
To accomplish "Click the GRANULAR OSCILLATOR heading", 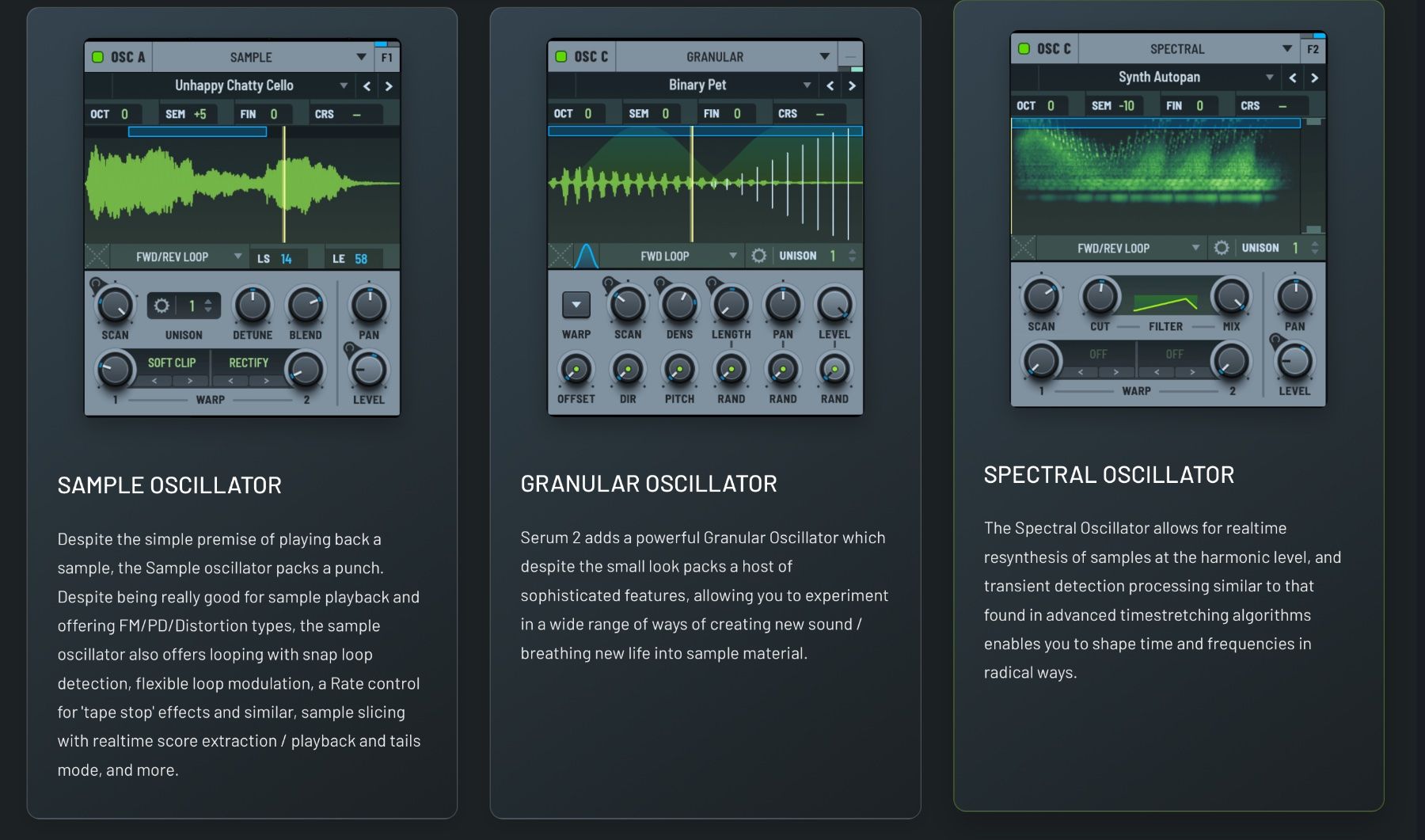I will click(648, 484).
